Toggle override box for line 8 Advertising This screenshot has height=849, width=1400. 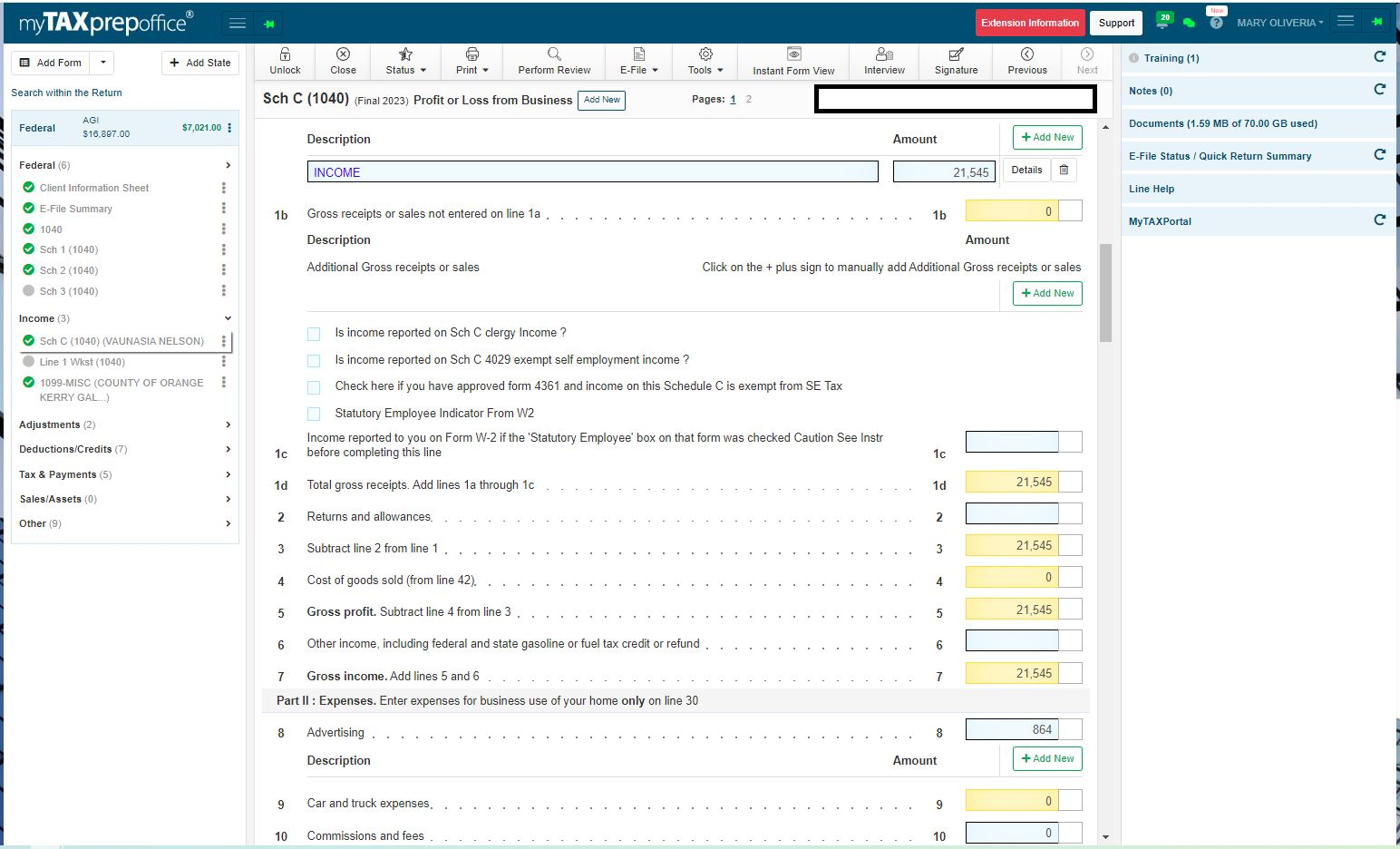click(1071, 729)
